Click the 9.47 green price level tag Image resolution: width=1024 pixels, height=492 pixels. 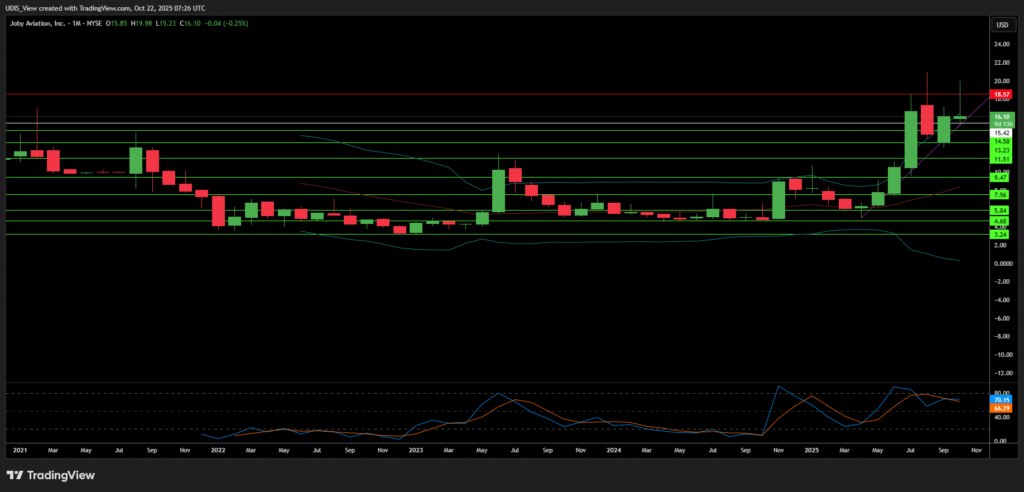coord(1000,177)
